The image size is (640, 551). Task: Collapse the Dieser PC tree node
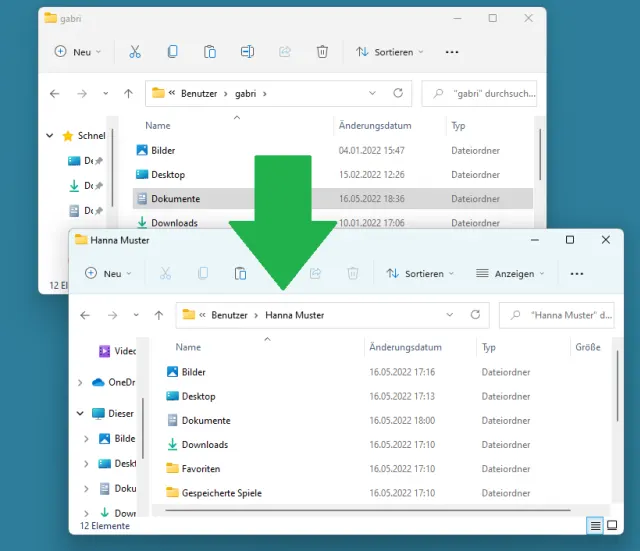80,413
